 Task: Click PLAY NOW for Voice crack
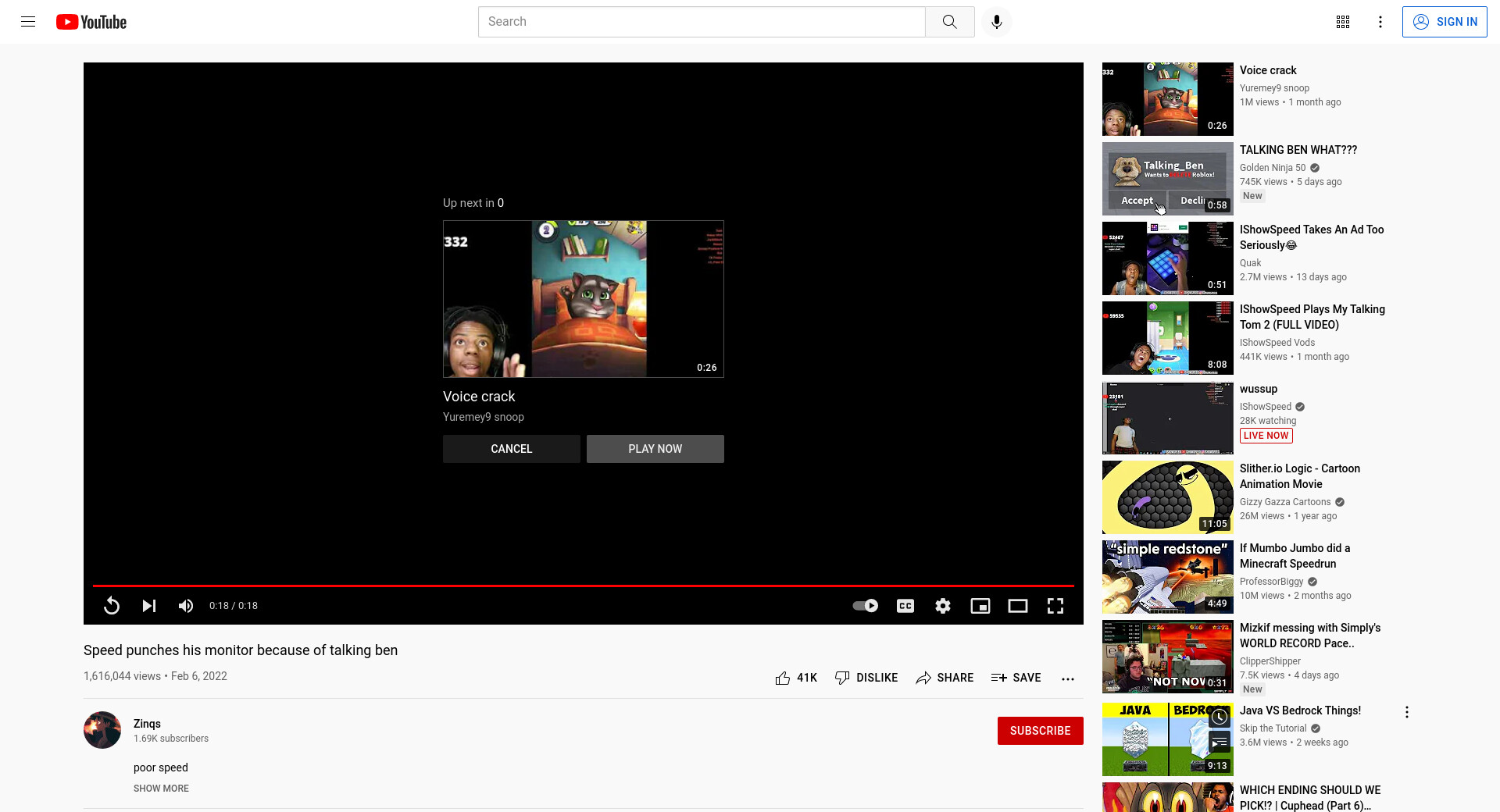[655, 449]
